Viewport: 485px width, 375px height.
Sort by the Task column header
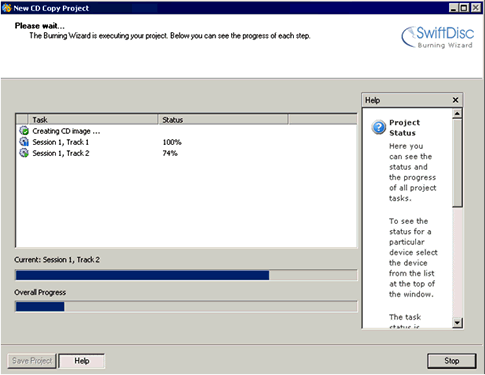point(93,119)
